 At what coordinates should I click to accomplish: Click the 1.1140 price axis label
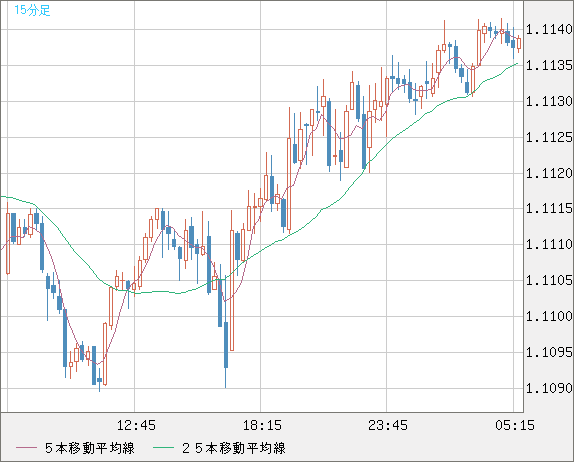tap(549, 29)
